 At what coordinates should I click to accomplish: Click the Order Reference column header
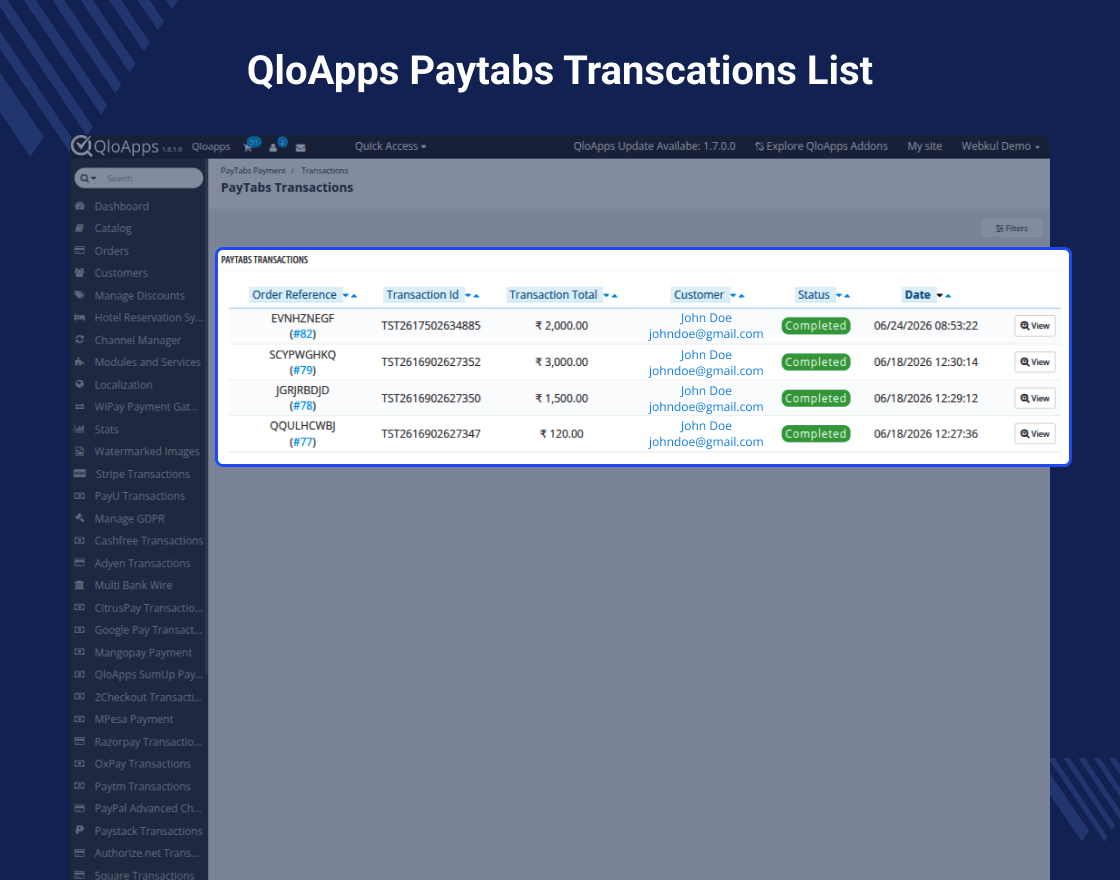[294, 294]
